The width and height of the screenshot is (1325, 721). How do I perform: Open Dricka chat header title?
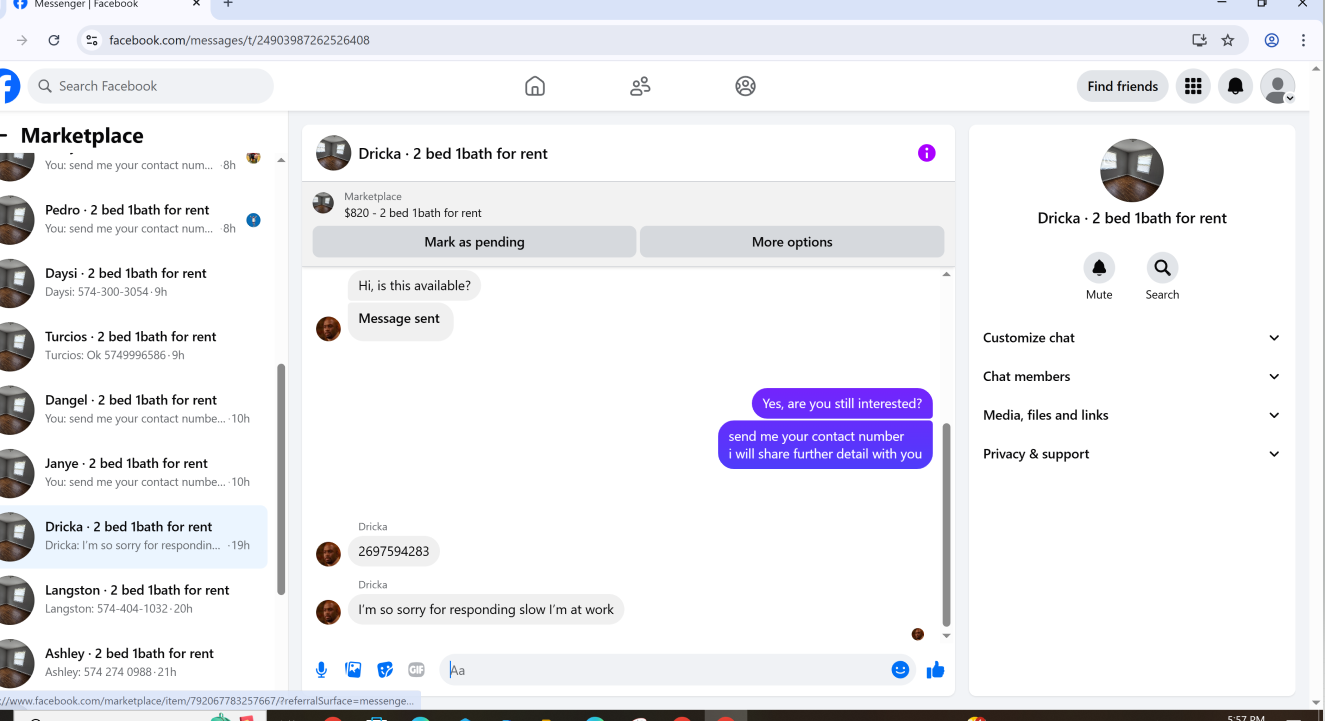point(453,153)
